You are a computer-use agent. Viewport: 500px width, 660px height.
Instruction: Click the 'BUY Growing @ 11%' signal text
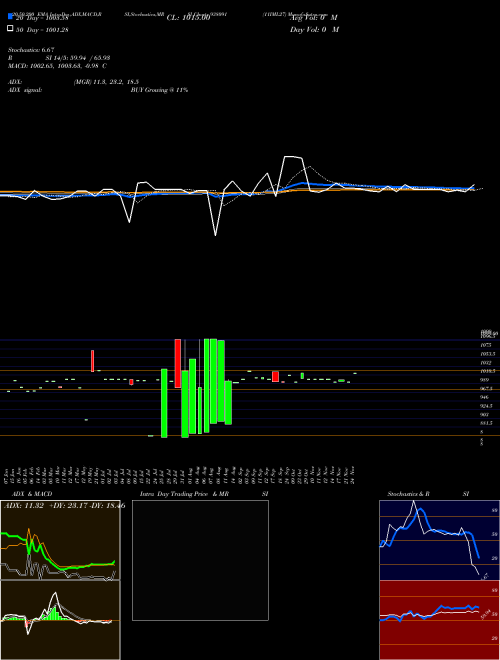coord(159,90)
